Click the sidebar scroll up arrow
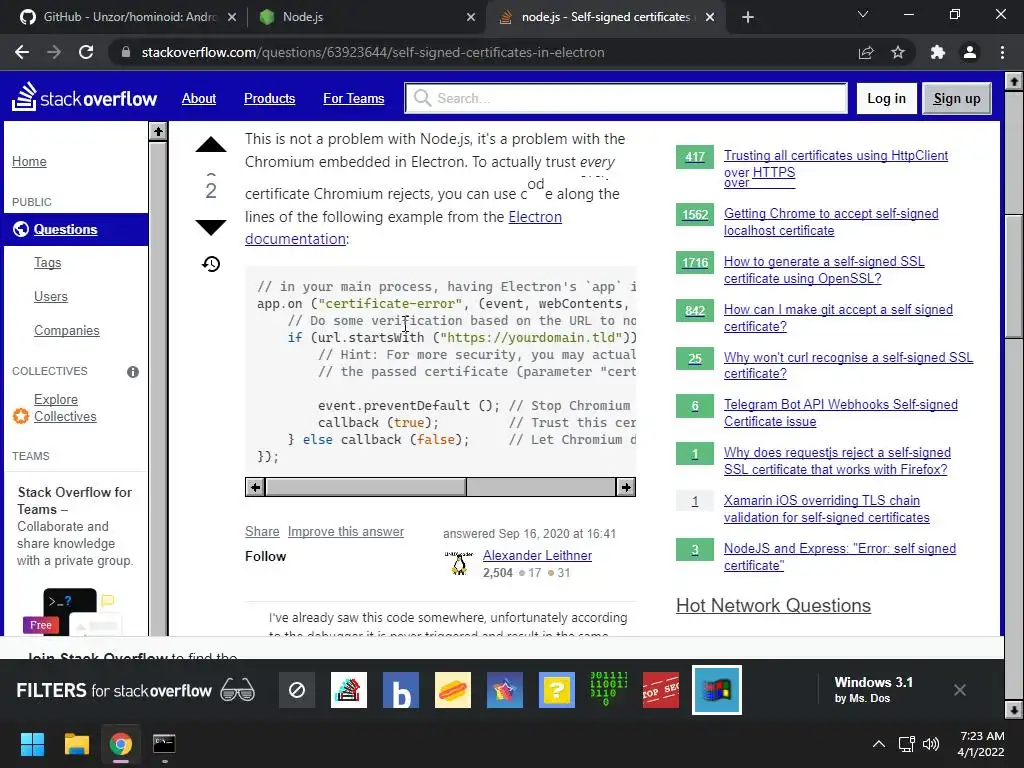Viewport: 1024px width, 768px height. [x=157, y=131]
